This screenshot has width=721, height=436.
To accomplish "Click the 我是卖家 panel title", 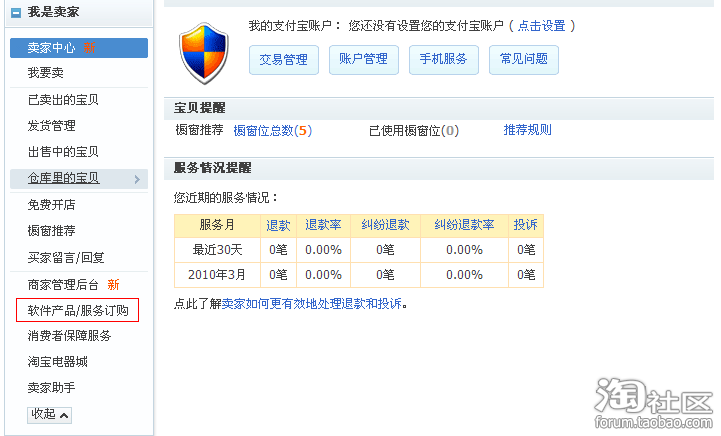I will pos(53,12).
